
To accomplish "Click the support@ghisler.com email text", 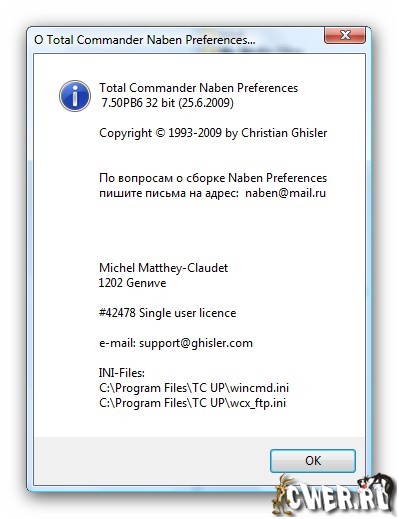I will click(196, 343).
